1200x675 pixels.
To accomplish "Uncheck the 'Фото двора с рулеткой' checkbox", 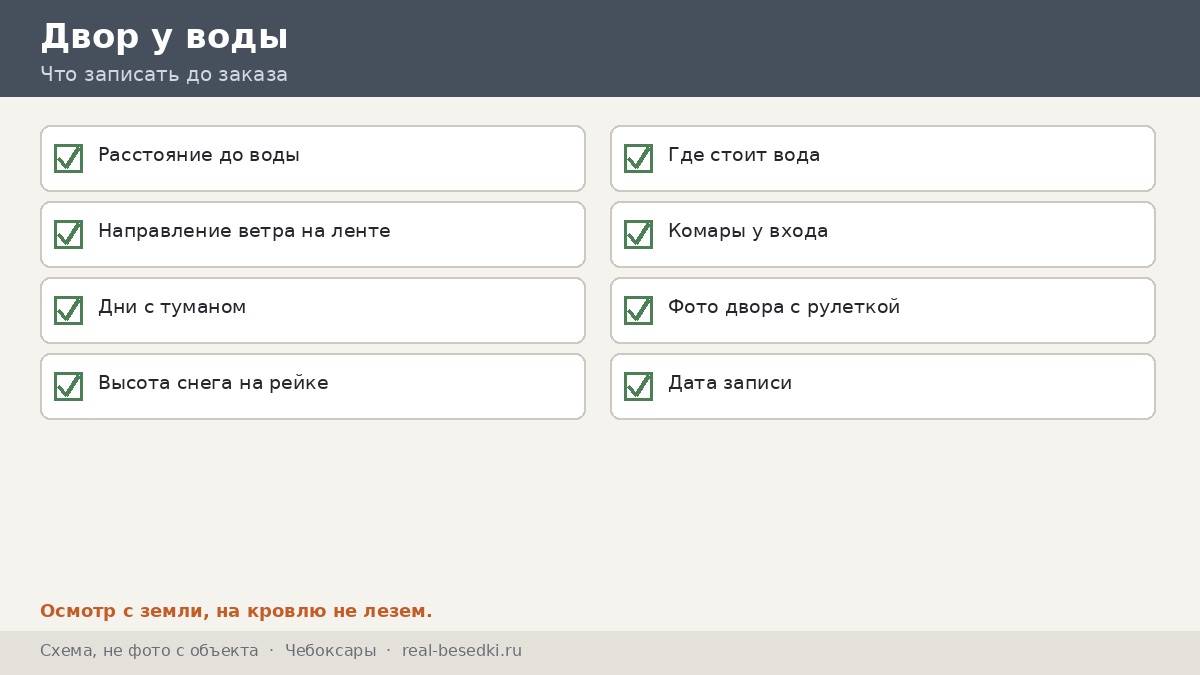I will pos(638,310).
